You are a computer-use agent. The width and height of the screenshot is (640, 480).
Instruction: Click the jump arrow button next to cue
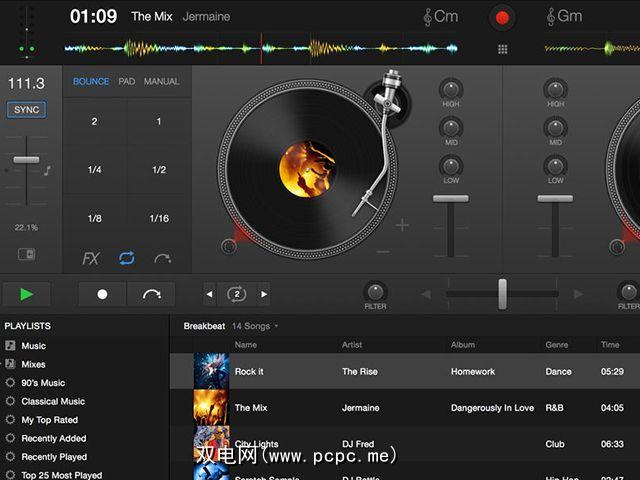click(x=152, y=295)
